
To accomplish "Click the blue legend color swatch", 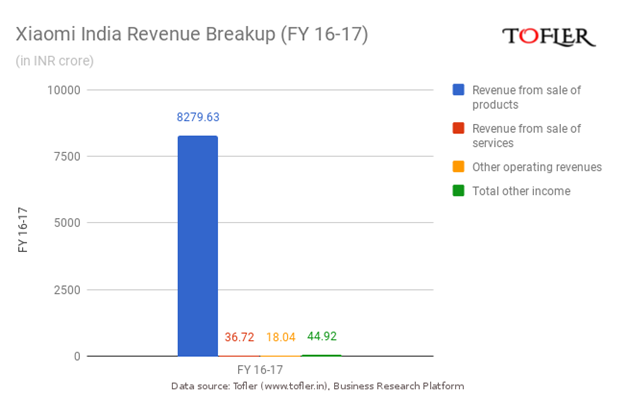I will [458, 90].
